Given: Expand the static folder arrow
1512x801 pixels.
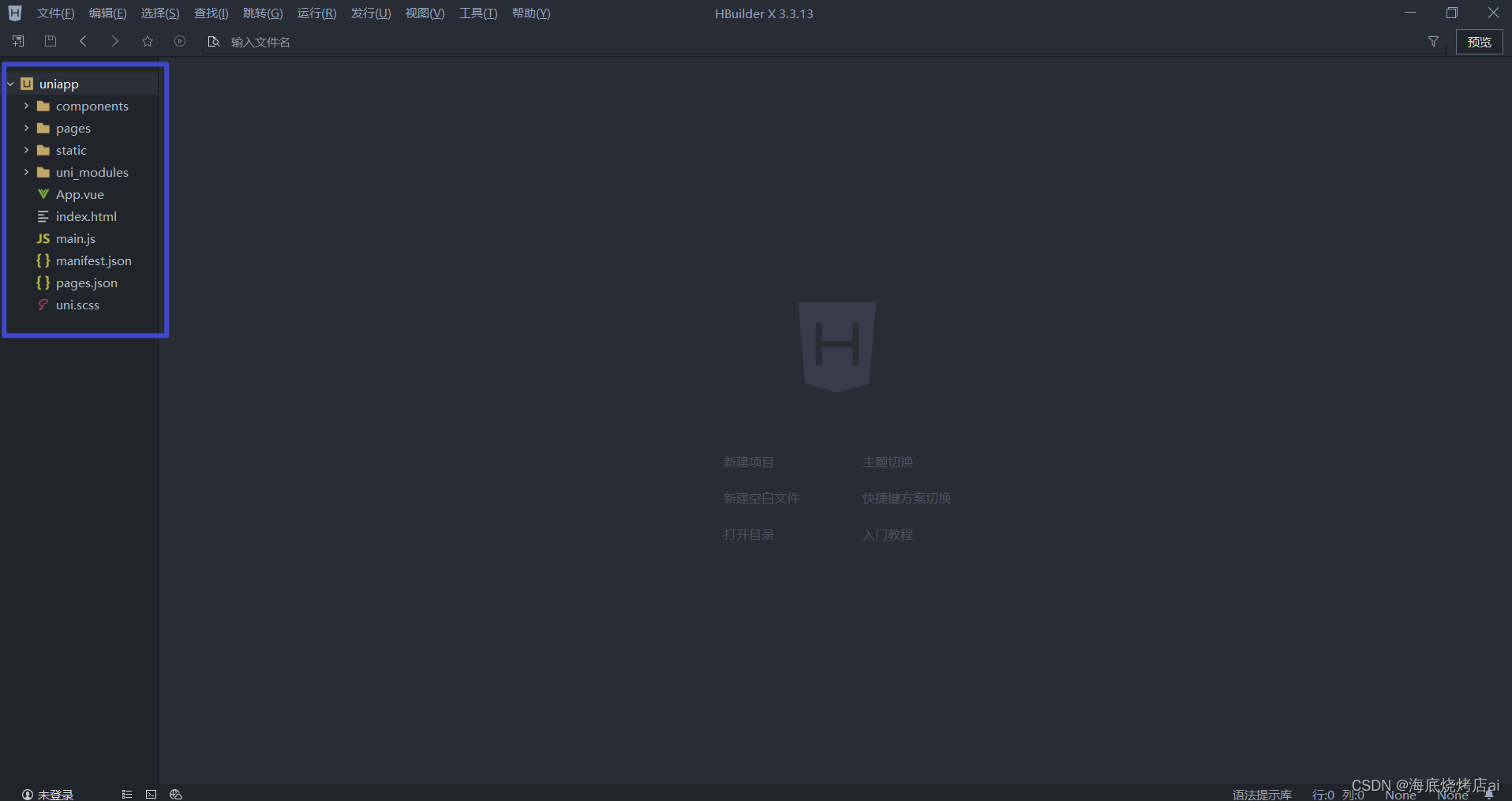Looking at the screenshot, I should tap(26, 150).
